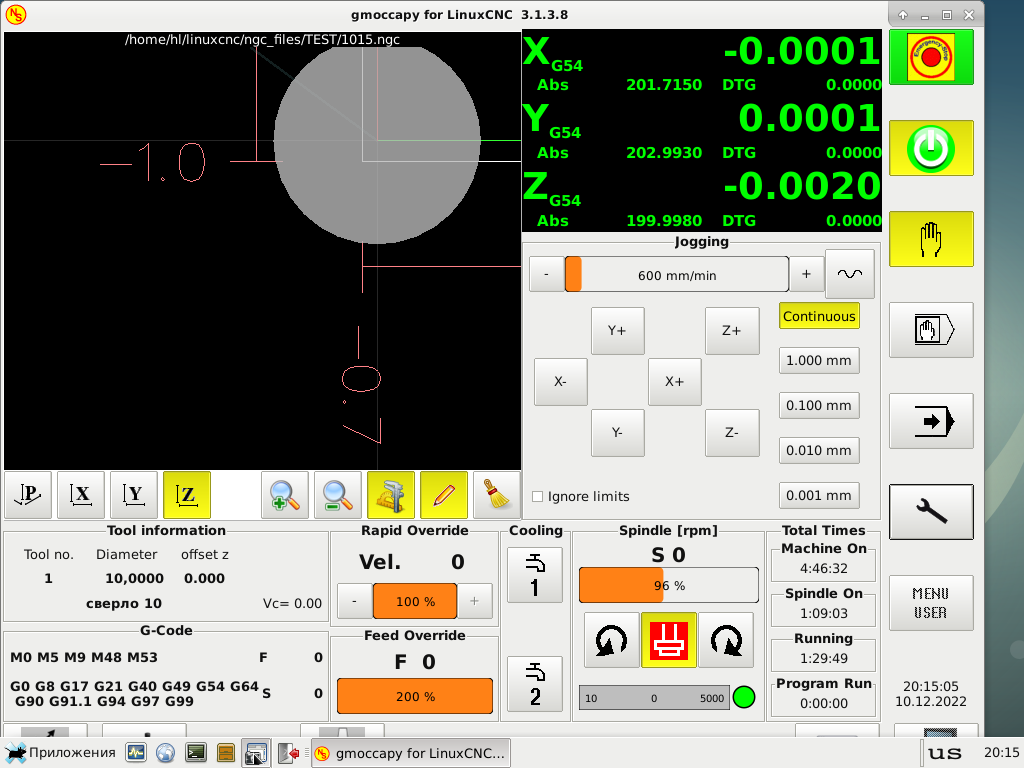Viewport: 1024px width, 768px height.
Task: Select the perspective P view
Action: click(28, 494)
